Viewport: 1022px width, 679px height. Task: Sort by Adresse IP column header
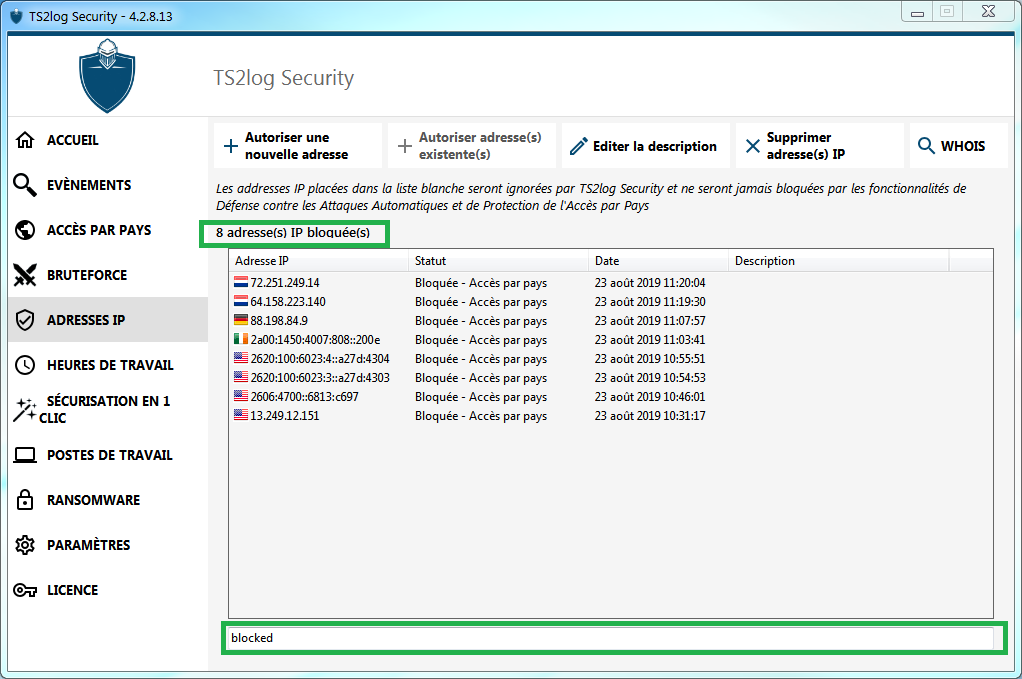319,261
